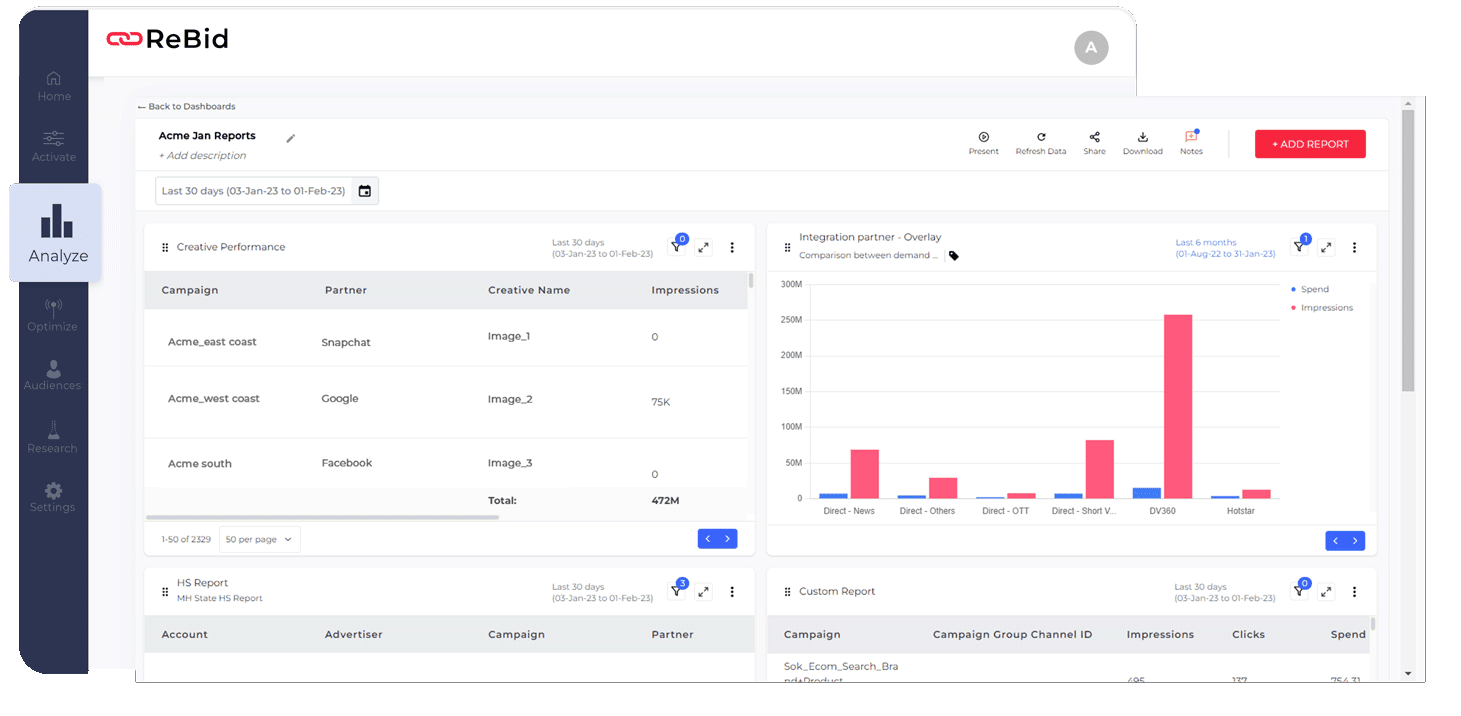Screen dimensions: 1461x716
Task: Toggle Impressions series in chart legend
Action: (1321, 308)
